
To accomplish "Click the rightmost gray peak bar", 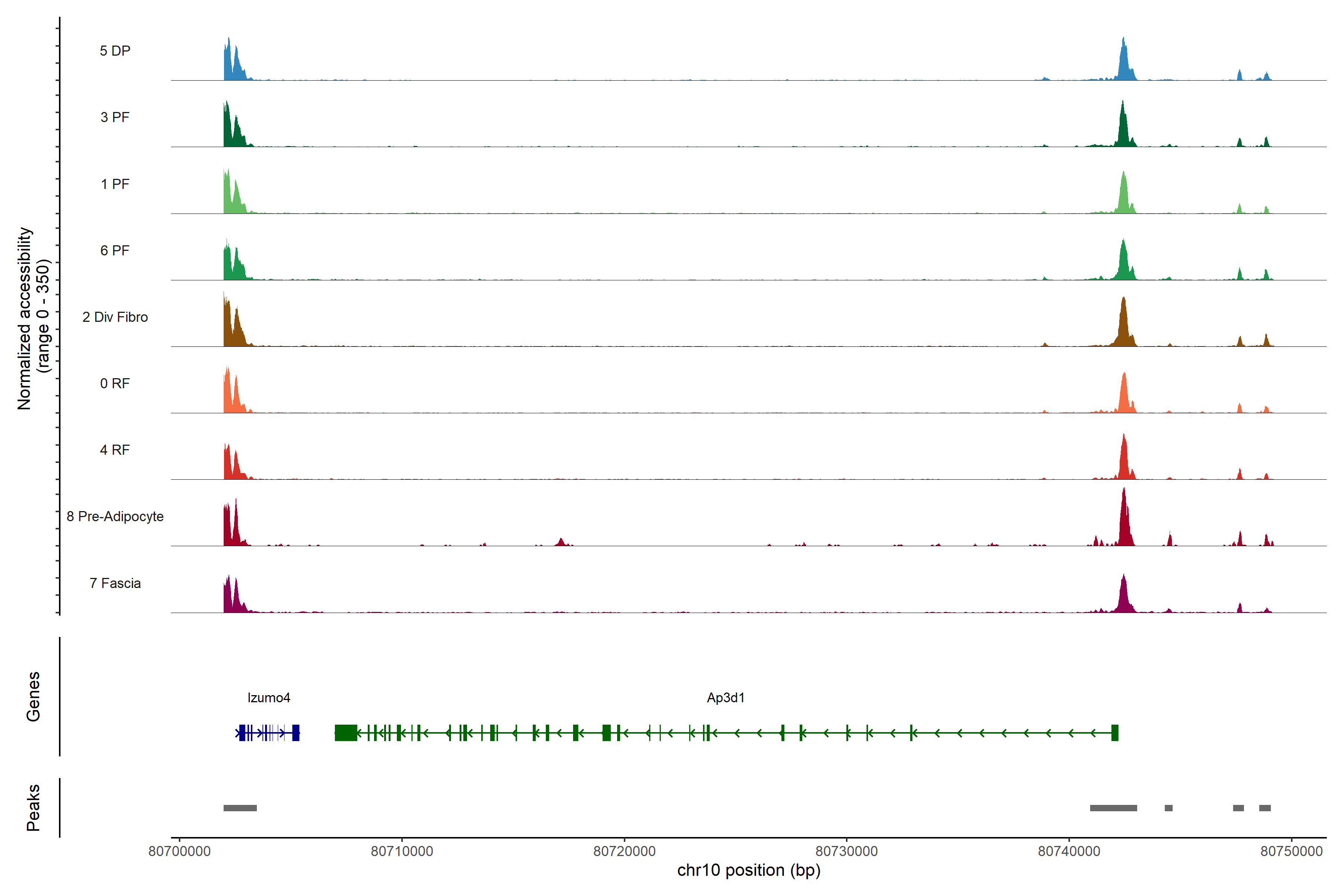I will pyautogui.click(x=1264, y=808).
